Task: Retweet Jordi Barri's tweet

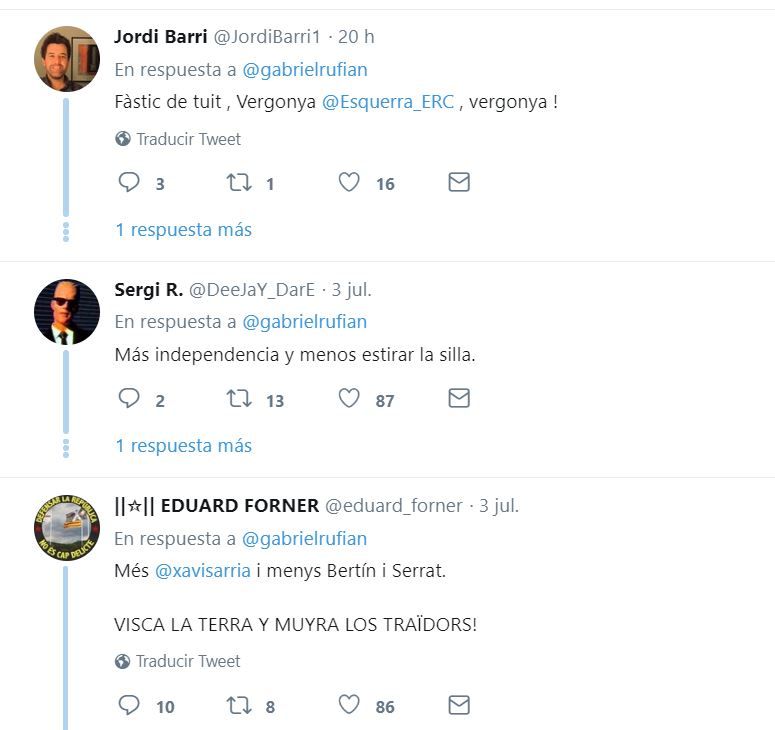Action: pyautogui.click(x=238, y=182)
